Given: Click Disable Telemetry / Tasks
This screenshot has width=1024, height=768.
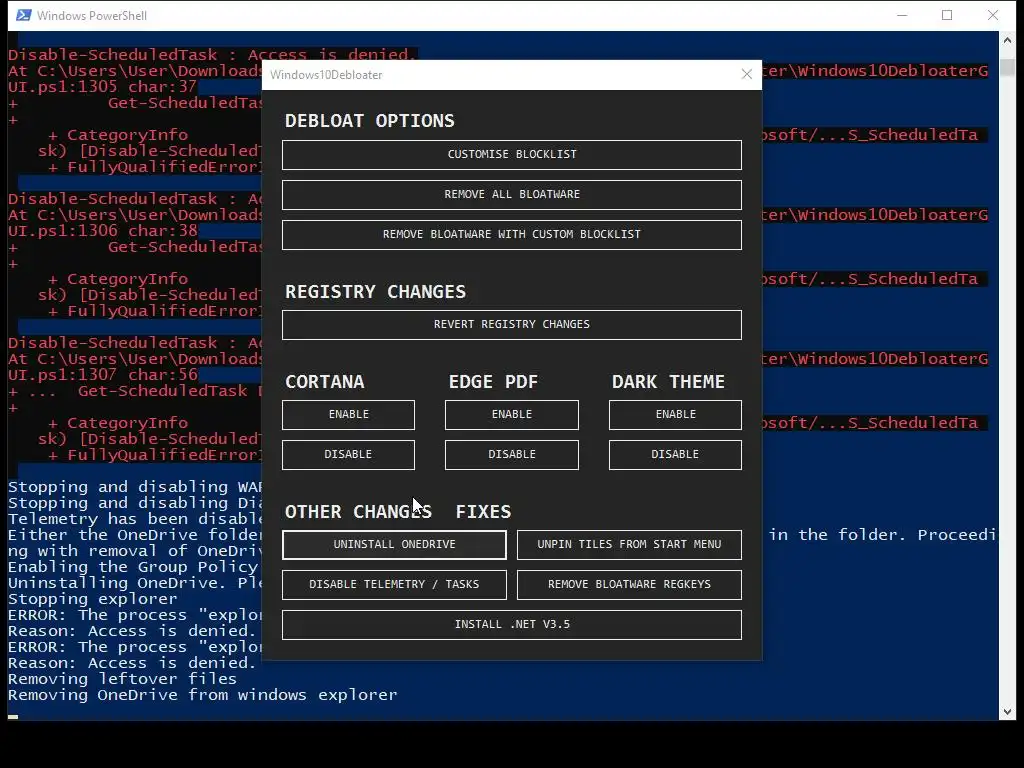Looking at the screenshot, I should pyautogui.click(x=394, y=584).
